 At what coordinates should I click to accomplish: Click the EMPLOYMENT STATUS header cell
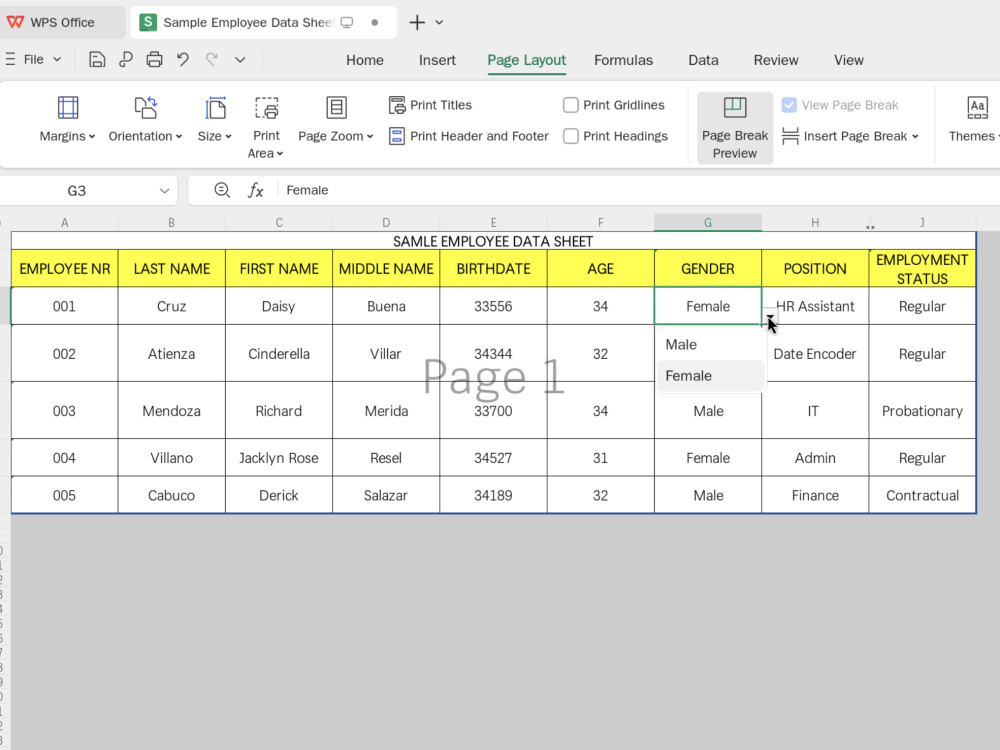tap(922, 268)
